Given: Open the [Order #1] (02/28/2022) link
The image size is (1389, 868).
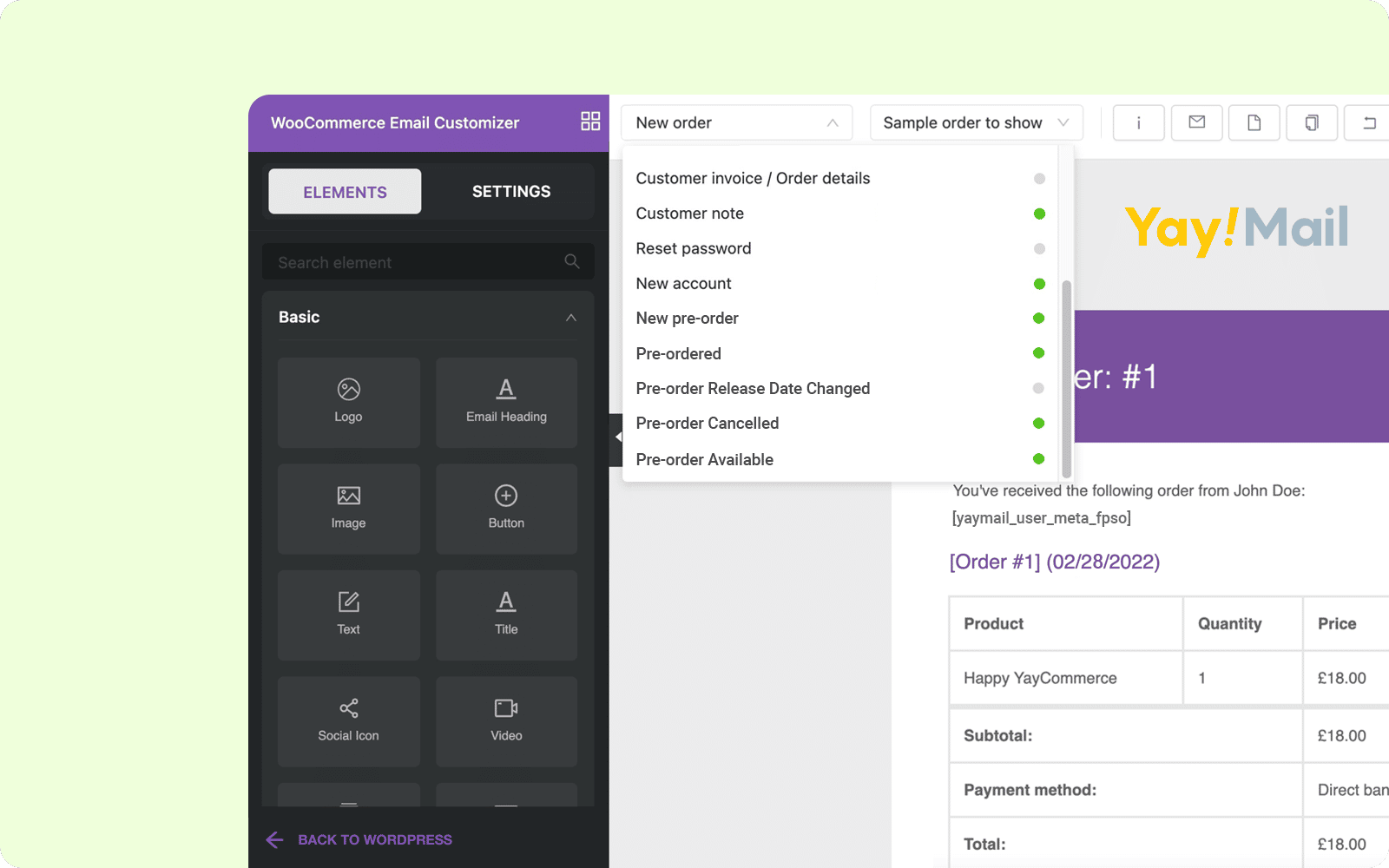Looking at the screenshot, I should tap(1055, 562).
